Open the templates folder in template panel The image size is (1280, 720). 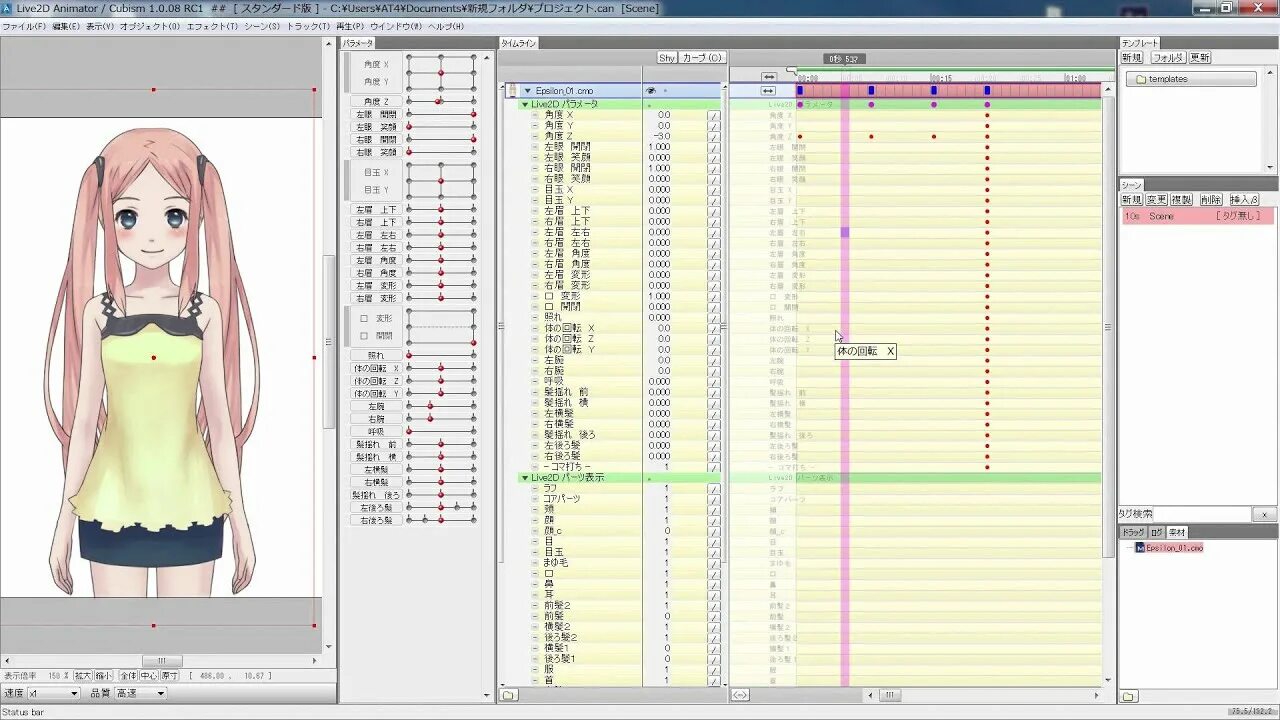point(1191,79)
